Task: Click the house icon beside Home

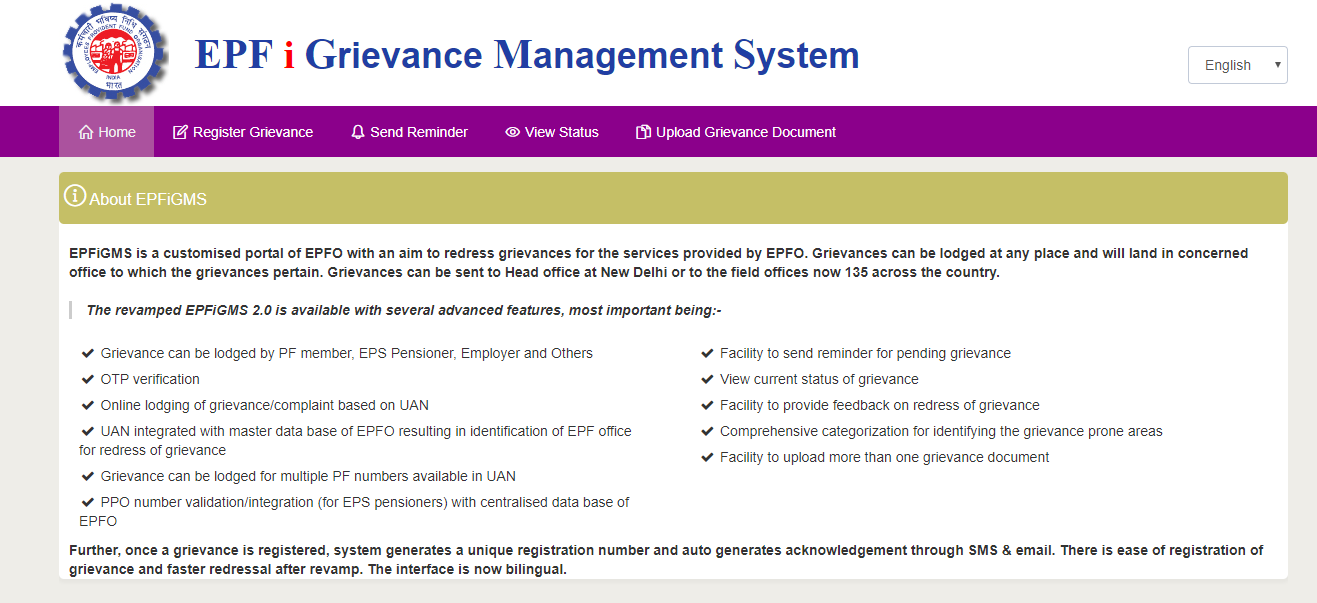Action: click(x=86, y=132)
